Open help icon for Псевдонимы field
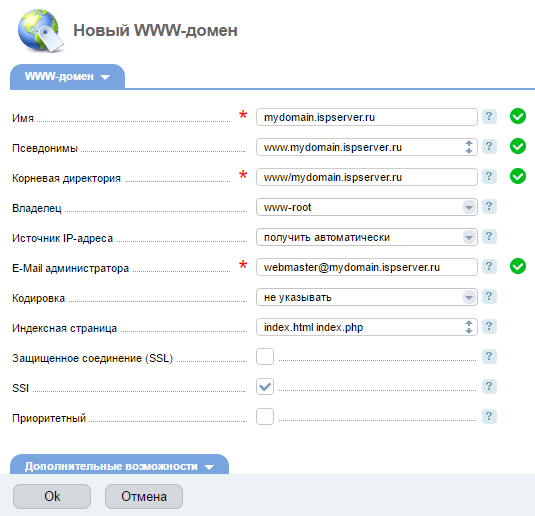 tap(489, 147)
